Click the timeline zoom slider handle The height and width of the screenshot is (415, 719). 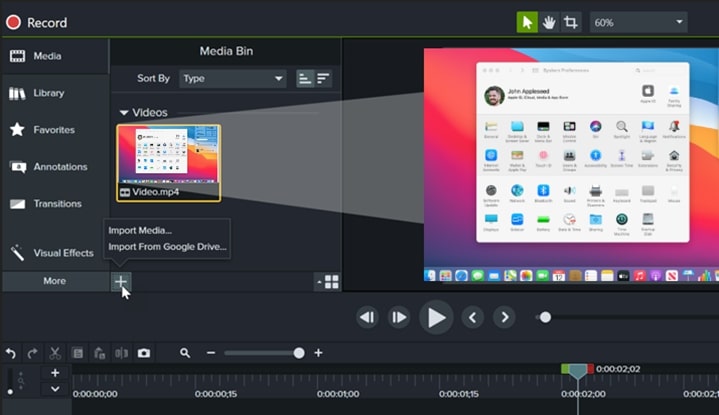[x=299, y=353]
